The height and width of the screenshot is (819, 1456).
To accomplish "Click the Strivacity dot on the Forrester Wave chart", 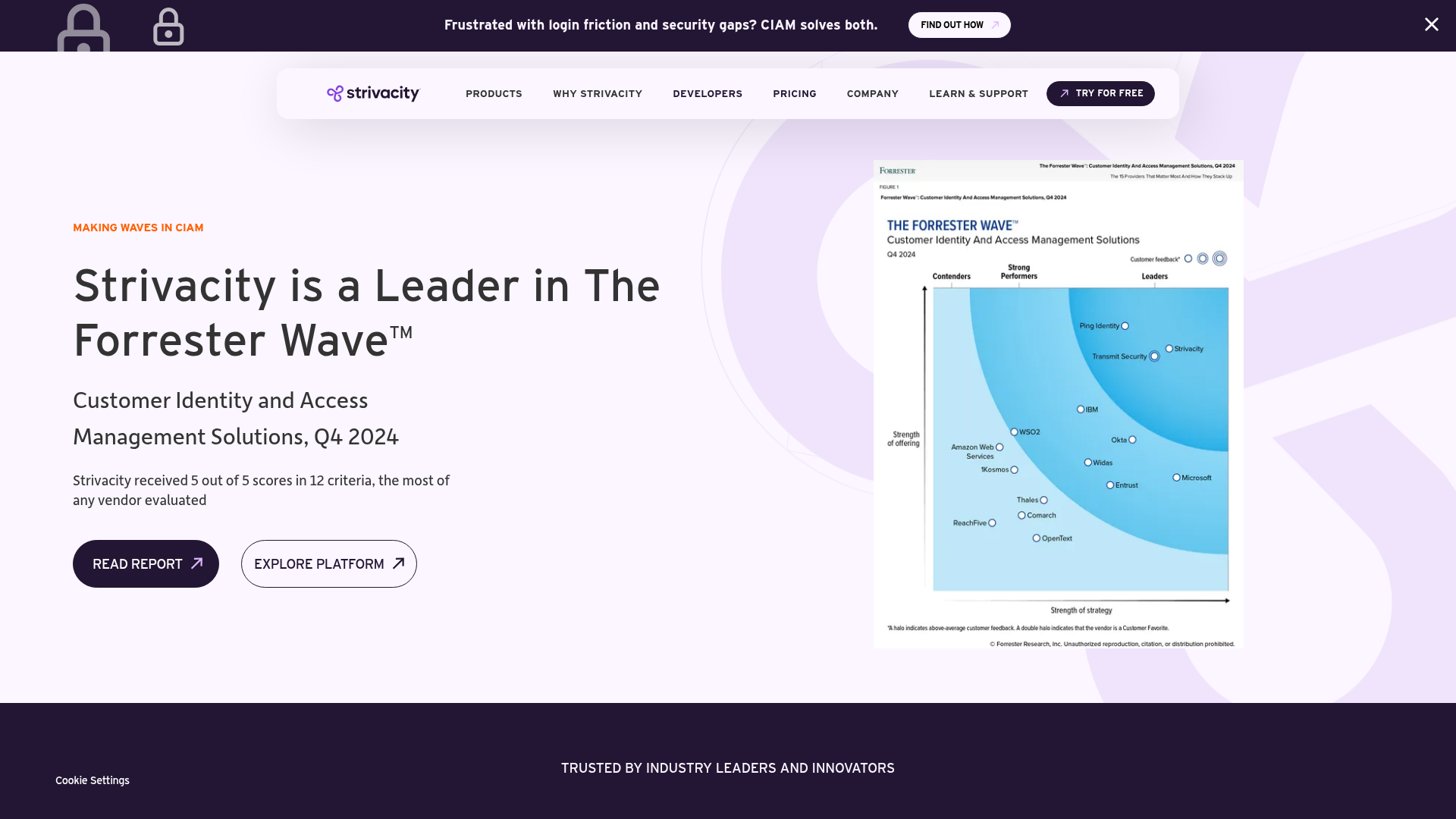I will (x=1168, y=350).
